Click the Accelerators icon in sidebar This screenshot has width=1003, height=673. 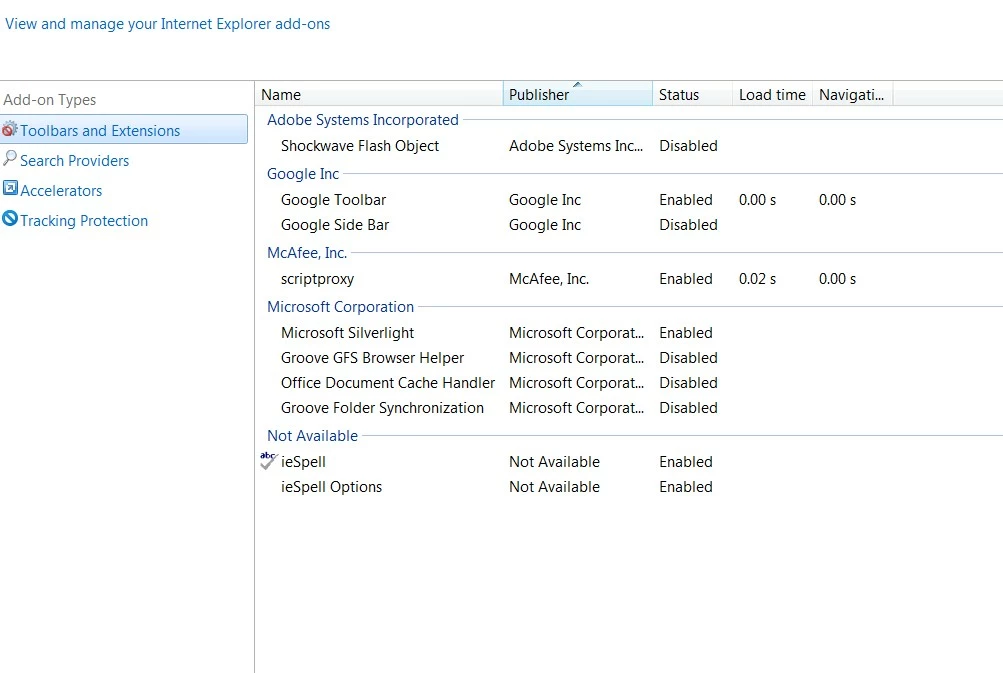(10, 188)
